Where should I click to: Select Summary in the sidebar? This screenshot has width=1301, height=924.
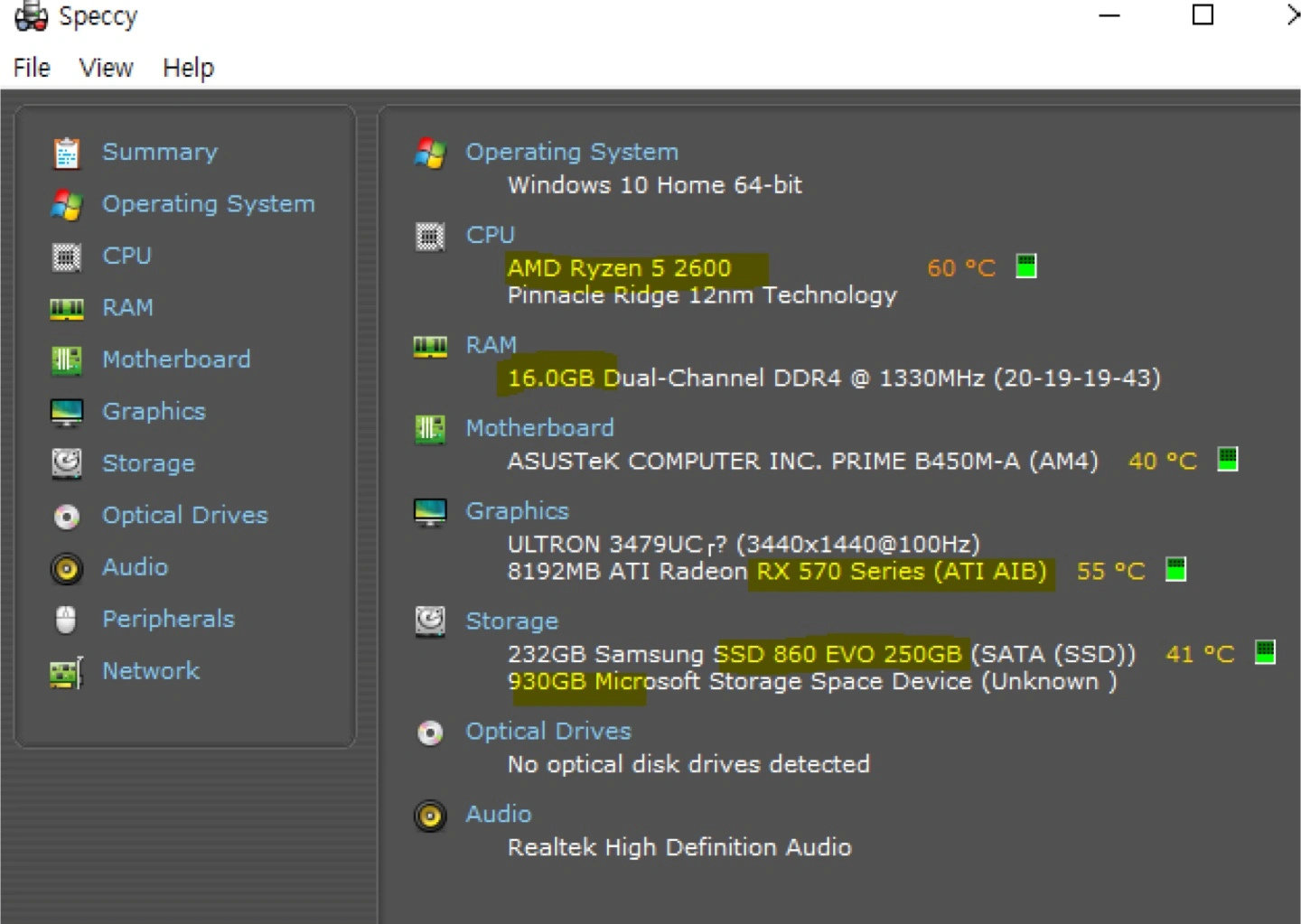tap(160, 152)
